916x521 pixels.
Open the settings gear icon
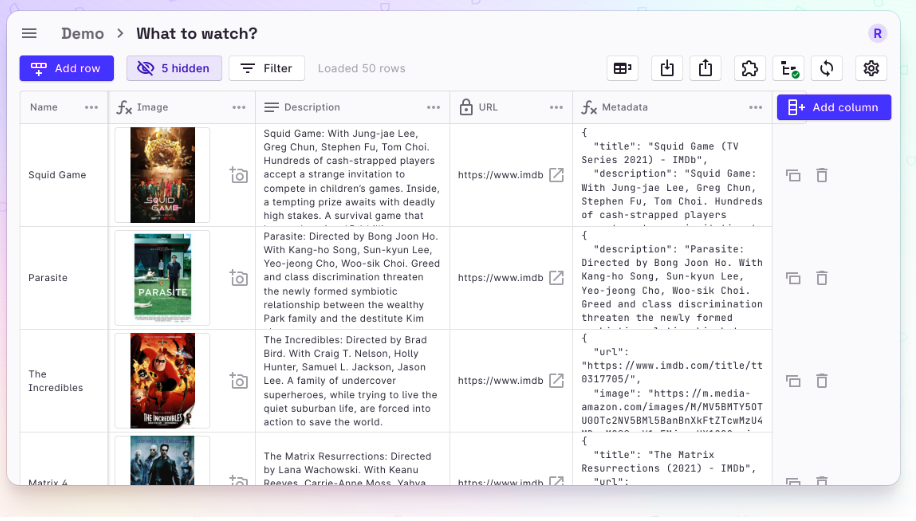pos(871,68)
